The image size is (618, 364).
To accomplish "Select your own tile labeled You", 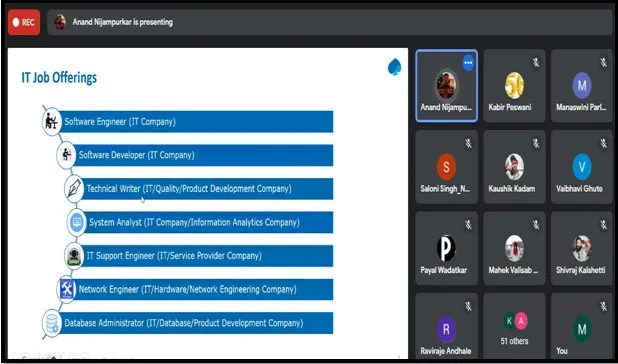I will click(582, 326).
